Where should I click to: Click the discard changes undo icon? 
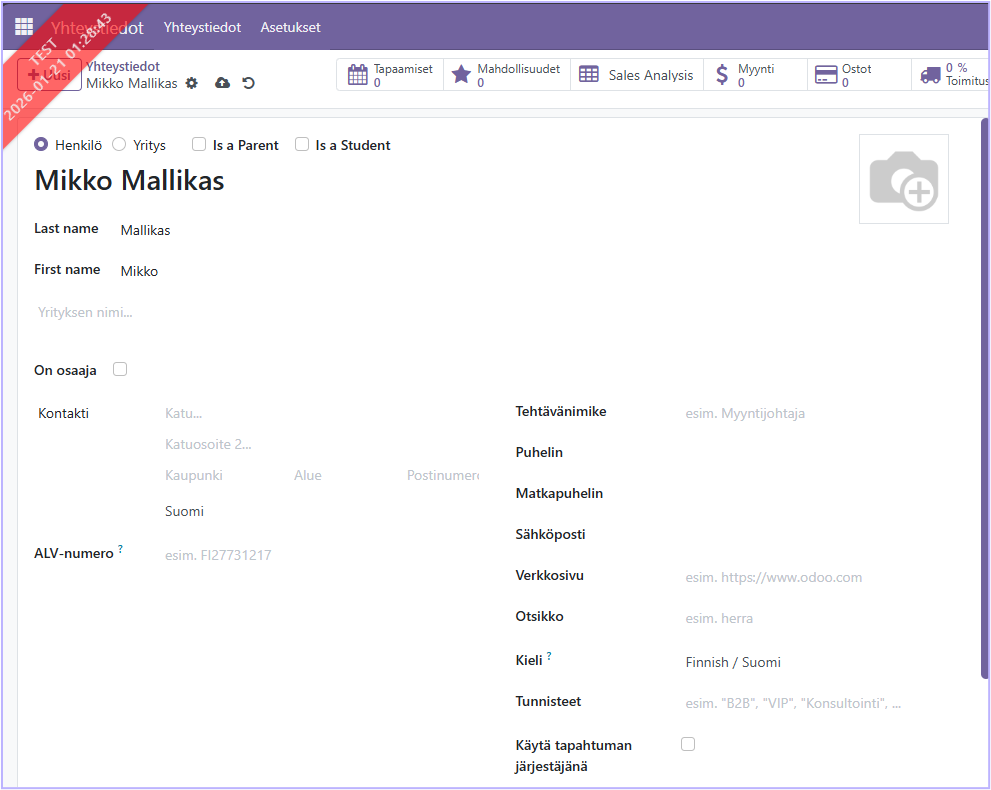(x=248, y=83)
